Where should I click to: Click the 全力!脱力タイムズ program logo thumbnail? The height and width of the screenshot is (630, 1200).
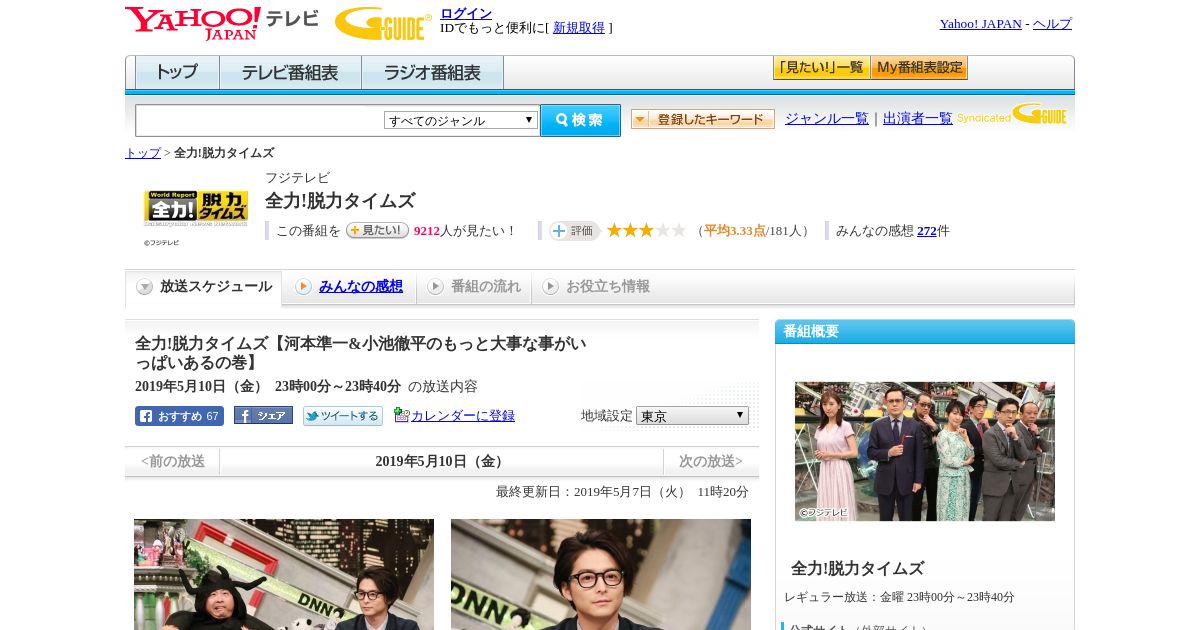click(196, 208)
